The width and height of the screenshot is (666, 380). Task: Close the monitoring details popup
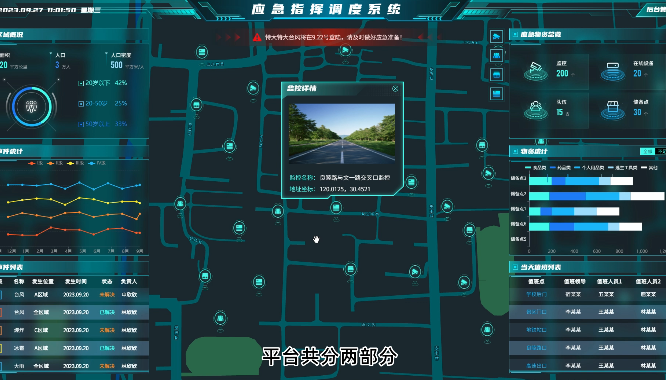click(395, 88)
